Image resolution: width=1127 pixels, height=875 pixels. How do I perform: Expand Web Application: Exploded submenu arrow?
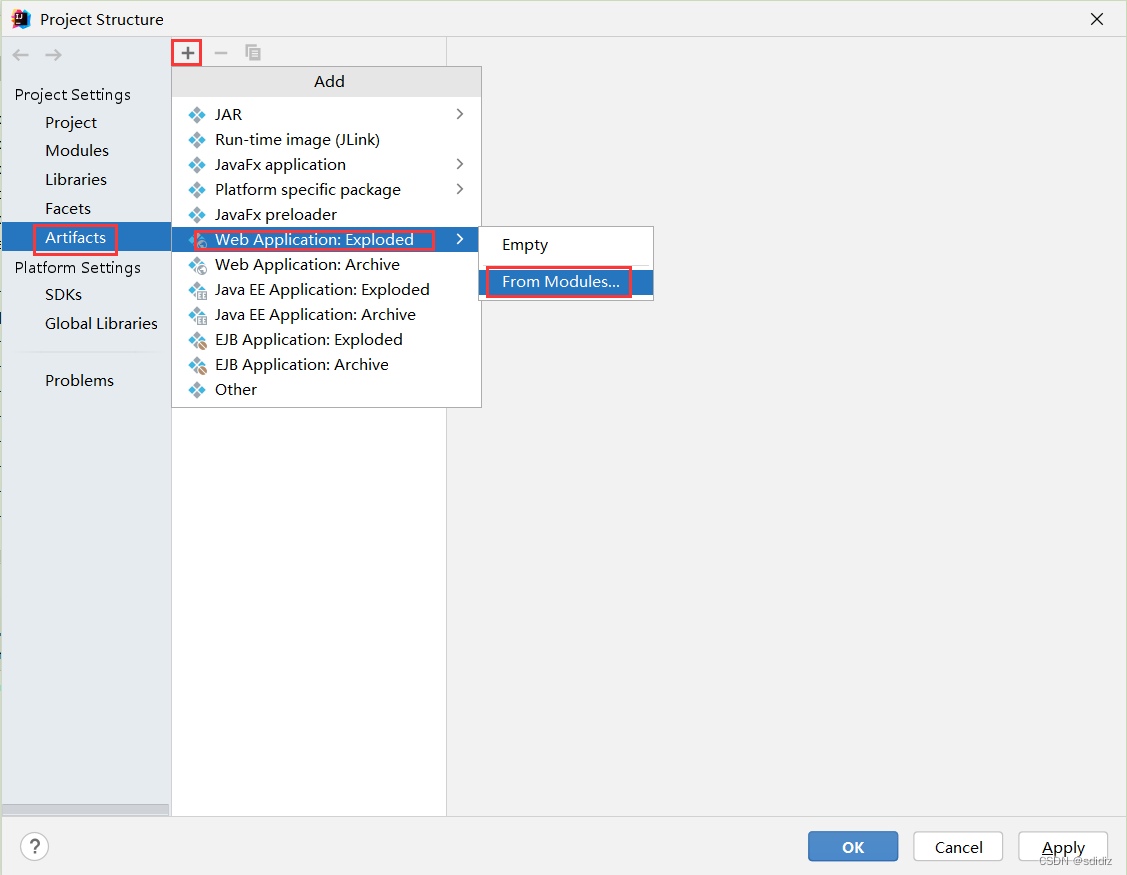pyautogui.click(x=460, y=239)
